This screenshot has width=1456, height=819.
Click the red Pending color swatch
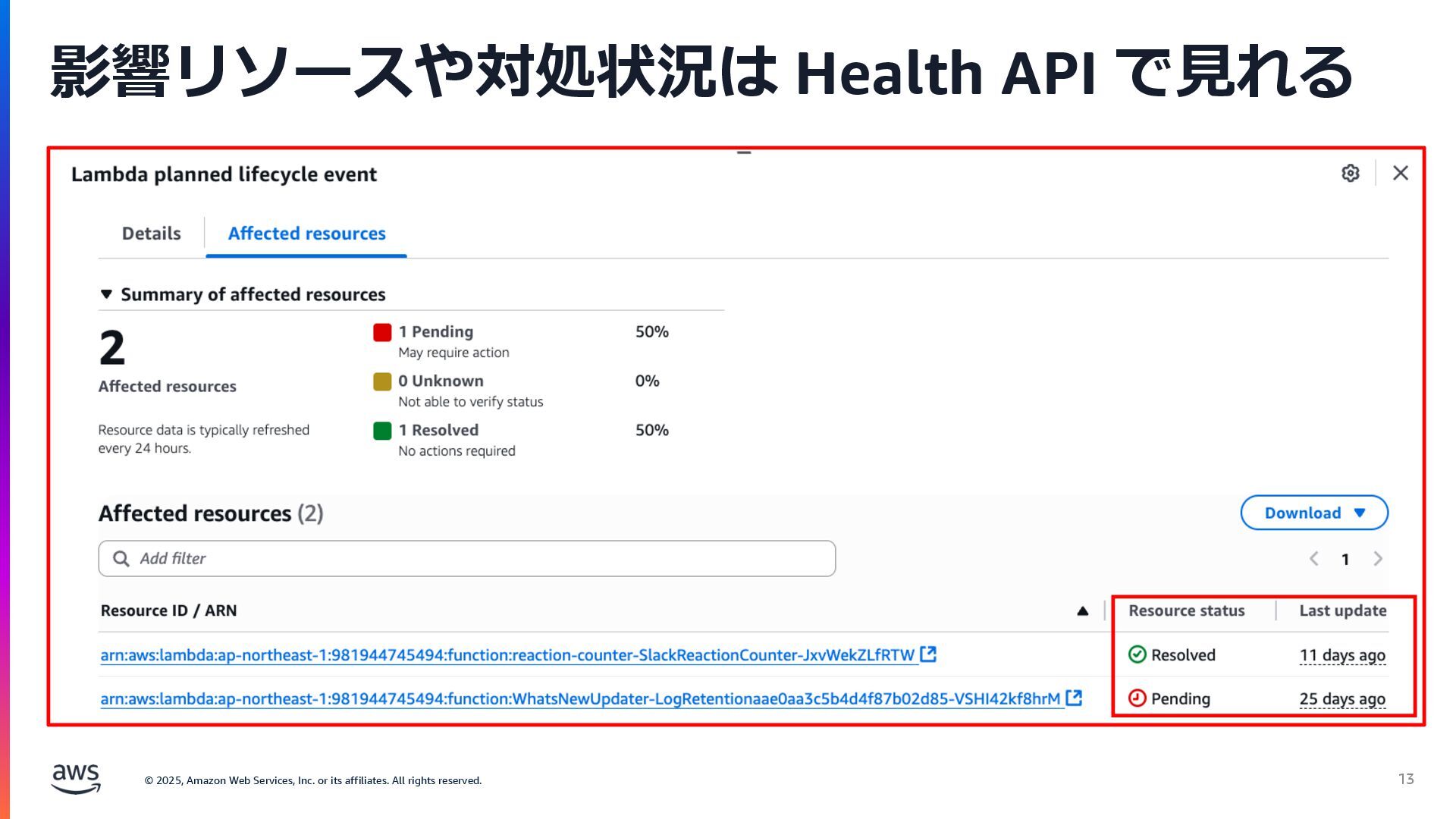[x=382, y=332]
